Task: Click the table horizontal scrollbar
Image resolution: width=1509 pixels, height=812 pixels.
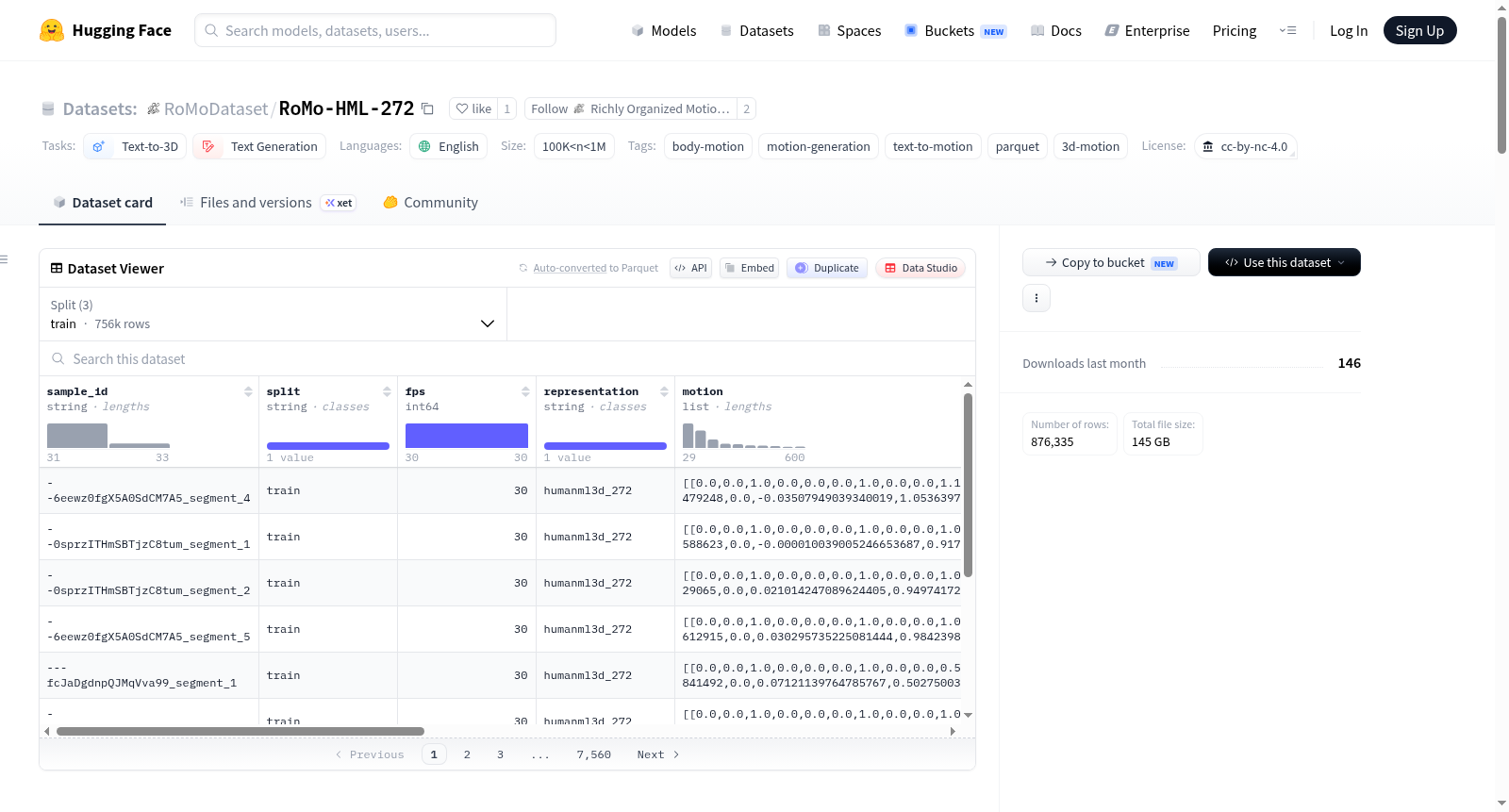Action: [240, 731]
